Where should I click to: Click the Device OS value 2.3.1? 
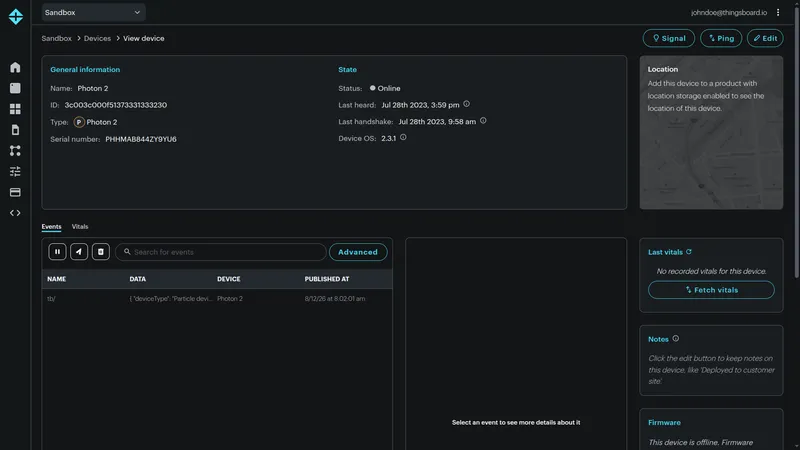tap(389, 138)
